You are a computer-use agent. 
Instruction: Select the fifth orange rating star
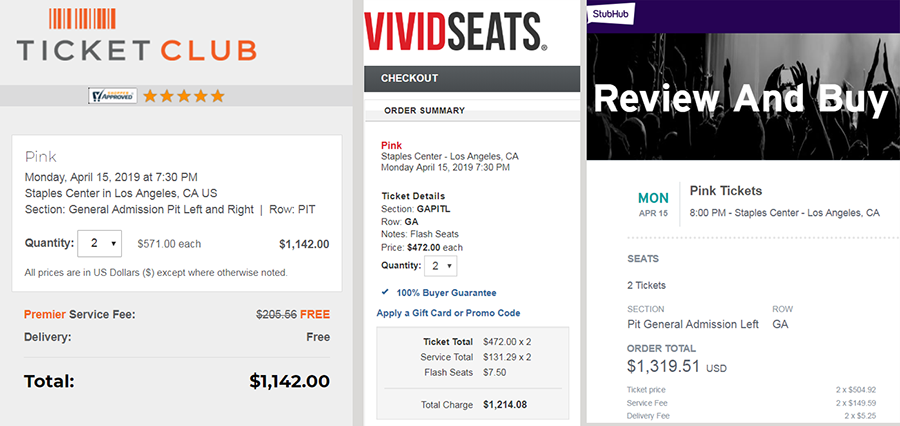217,96
